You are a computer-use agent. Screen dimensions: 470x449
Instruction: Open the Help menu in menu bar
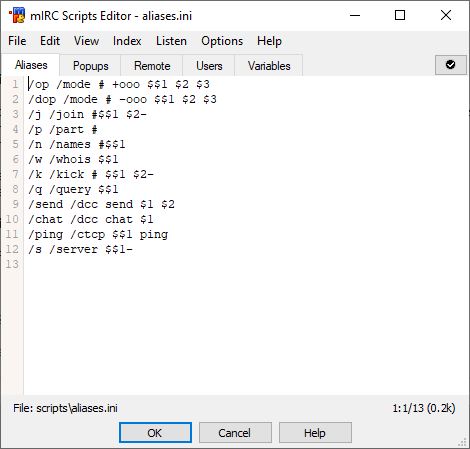coord(269,41)
